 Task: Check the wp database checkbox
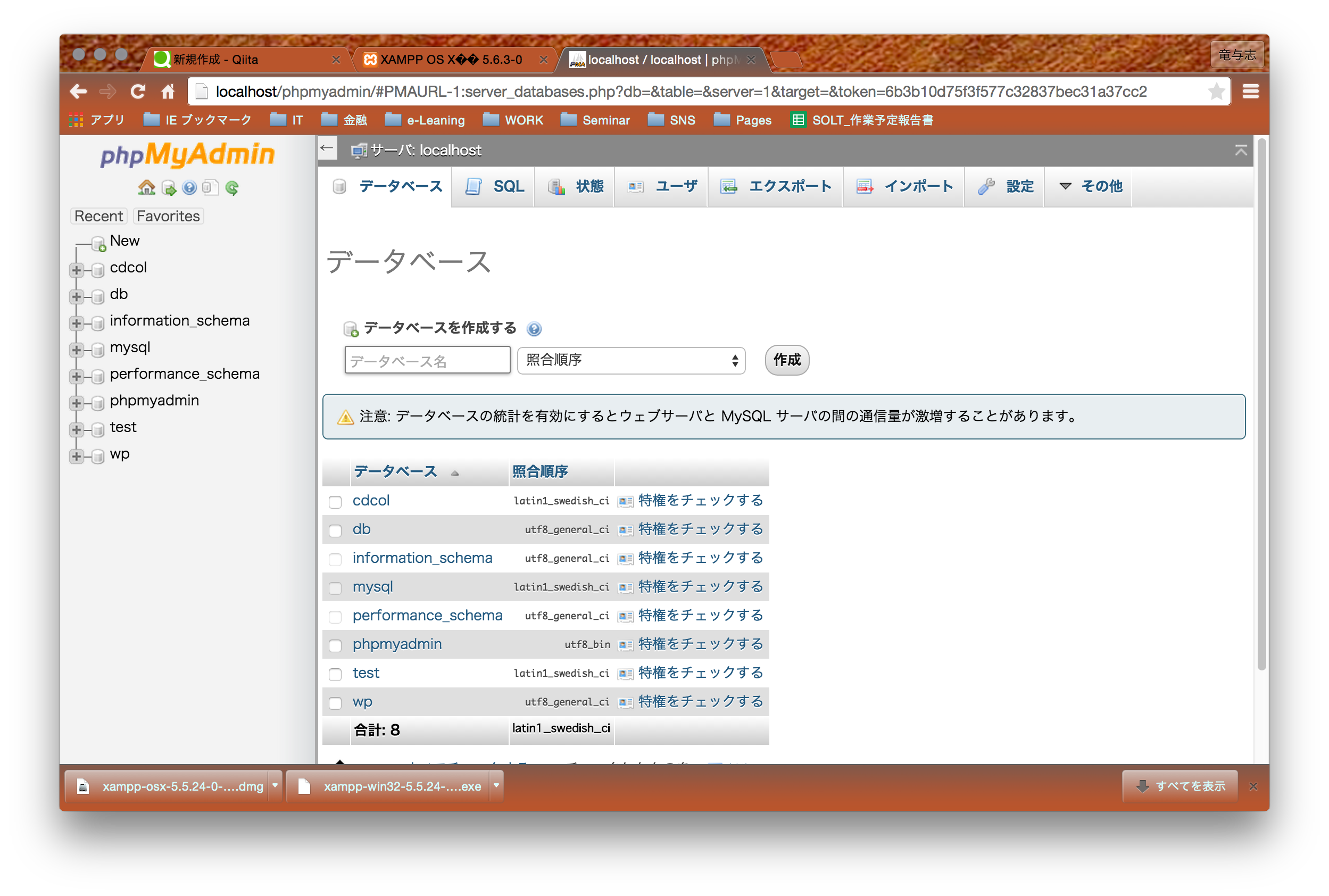pos(335,703)
